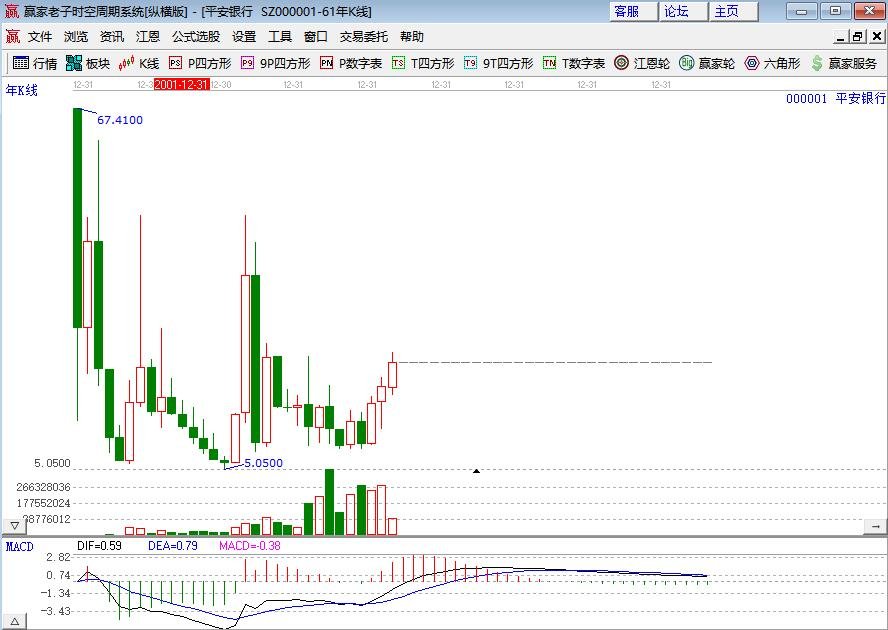Click the 000001 平安银行 stock name

pos(835,99)
